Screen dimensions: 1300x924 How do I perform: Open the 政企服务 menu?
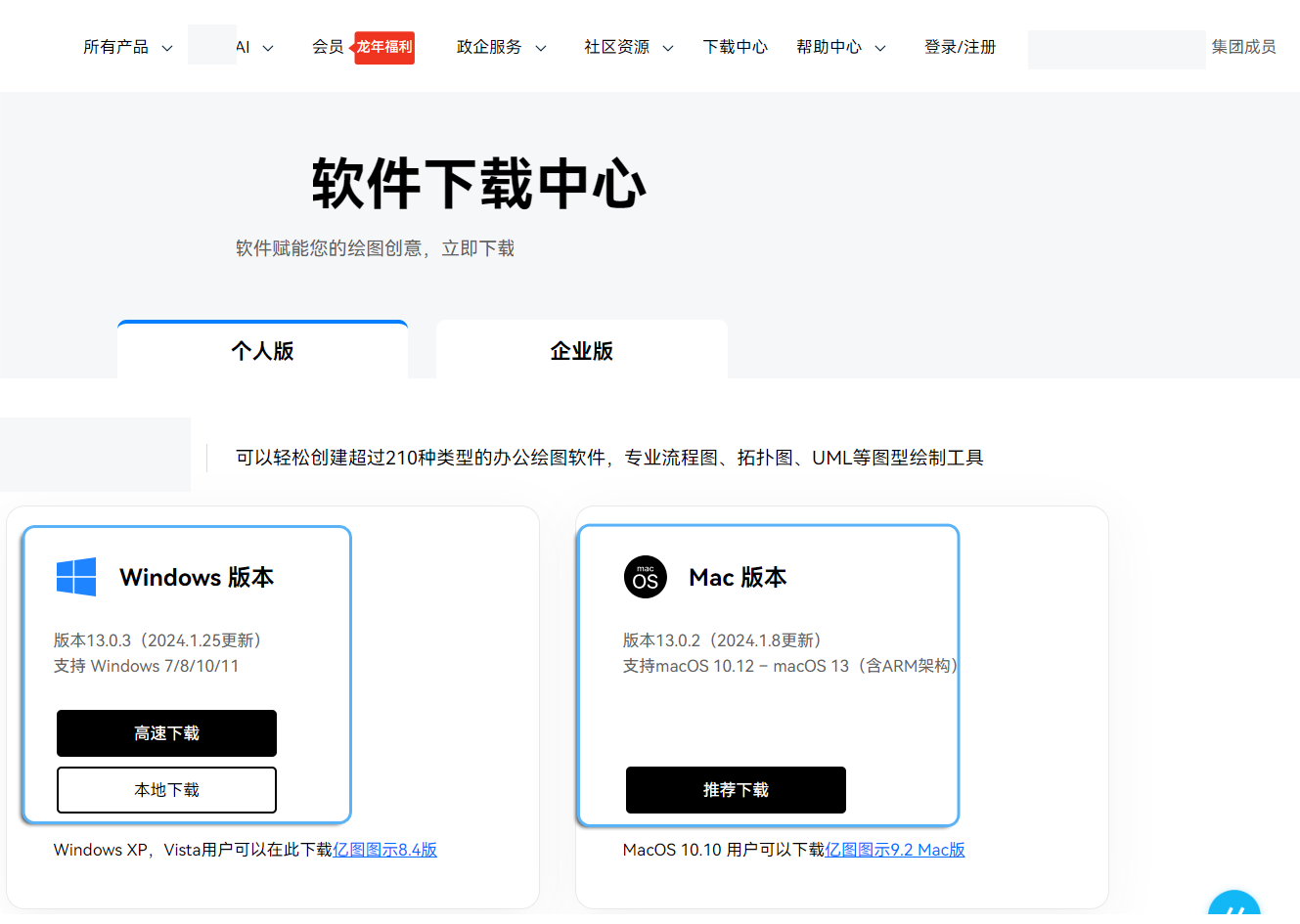point(489,47)
